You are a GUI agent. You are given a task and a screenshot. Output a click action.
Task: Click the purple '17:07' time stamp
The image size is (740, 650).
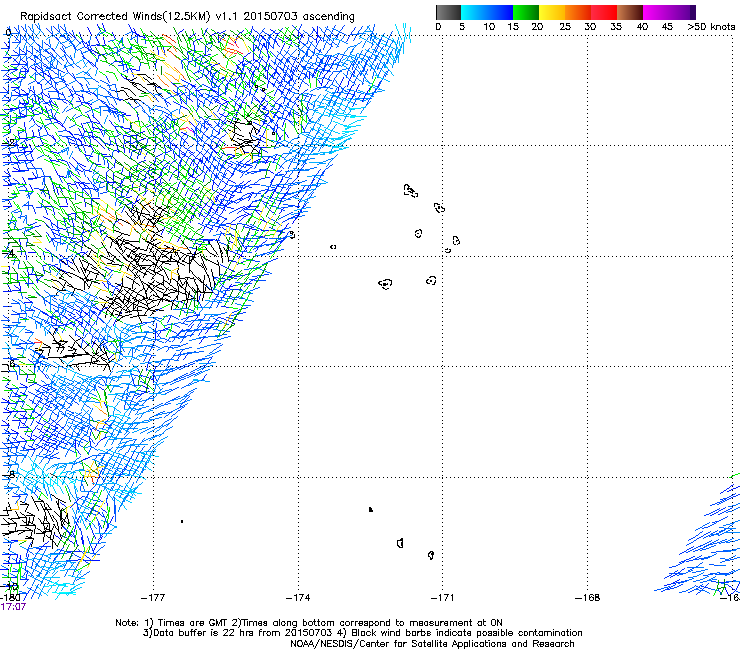click(13, 607)
